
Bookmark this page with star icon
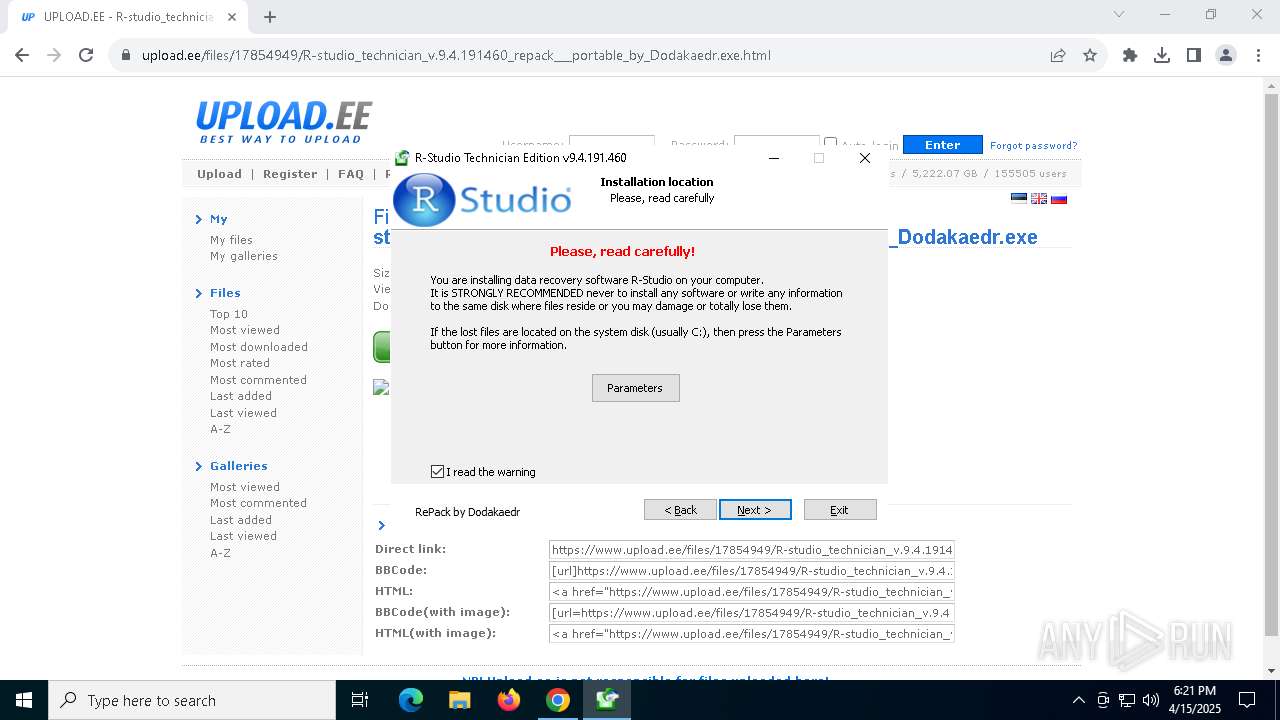coord(1090,55)
